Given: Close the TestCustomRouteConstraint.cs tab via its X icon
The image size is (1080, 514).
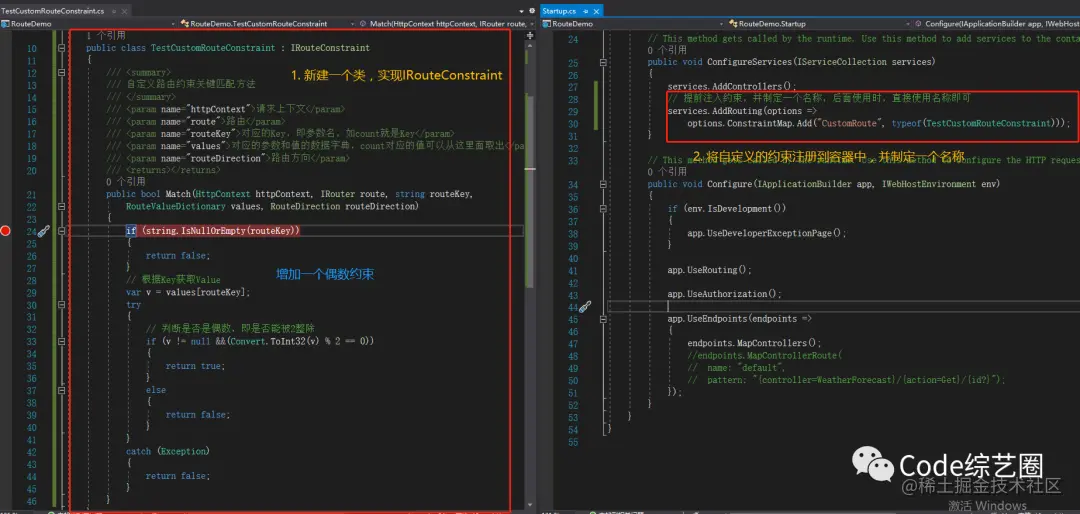Looking at the screenshot, I should 124,12.
